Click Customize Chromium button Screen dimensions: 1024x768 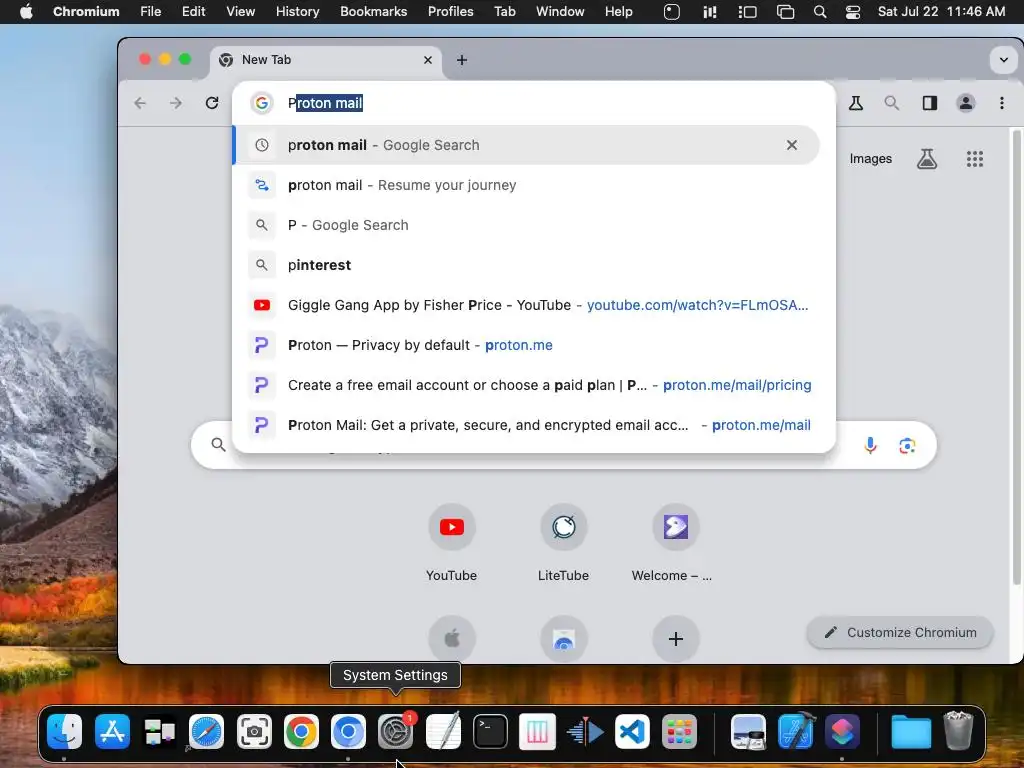click(x=900, y=632)
